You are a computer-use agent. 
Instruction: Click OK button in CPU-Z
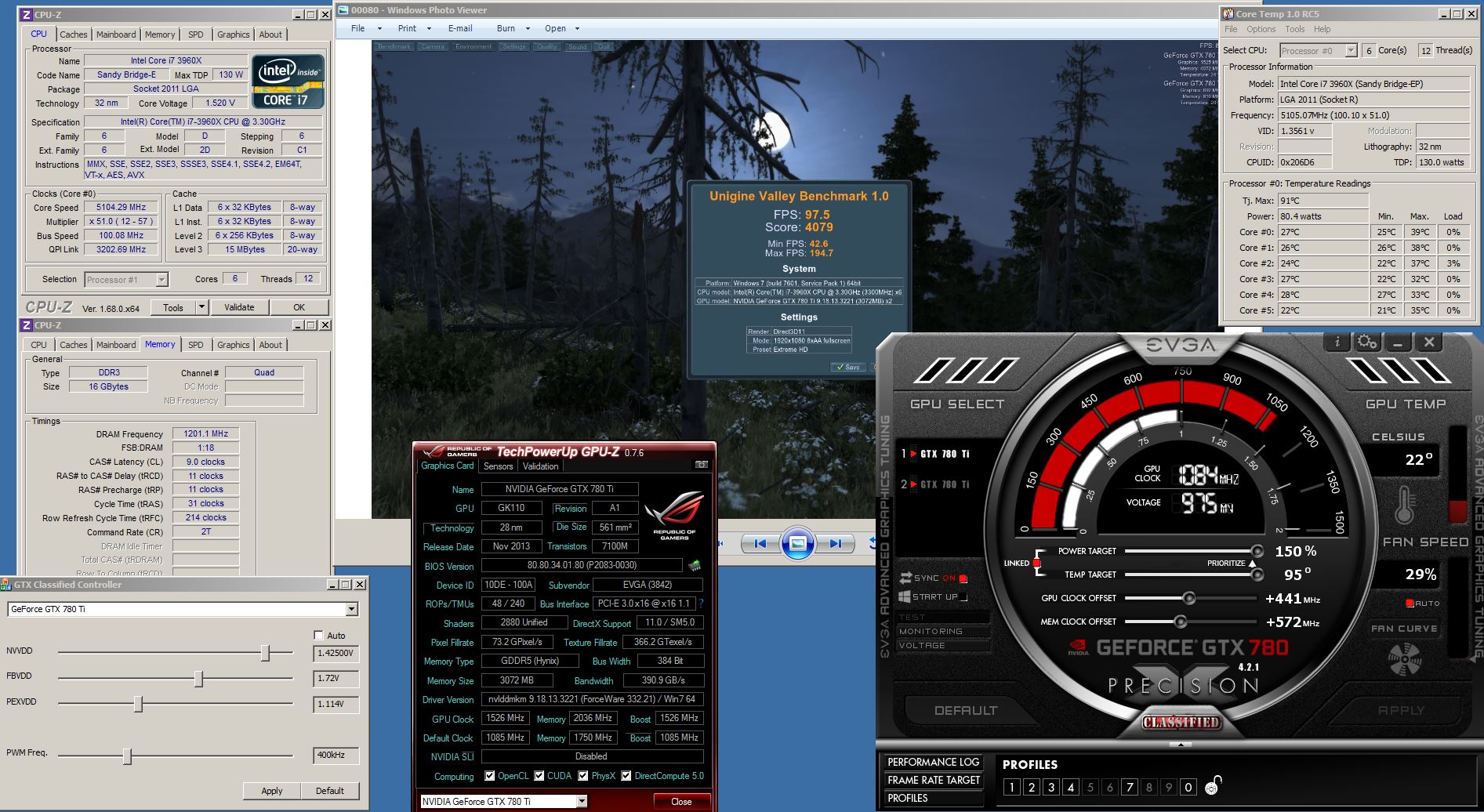(x=299, y=307)
